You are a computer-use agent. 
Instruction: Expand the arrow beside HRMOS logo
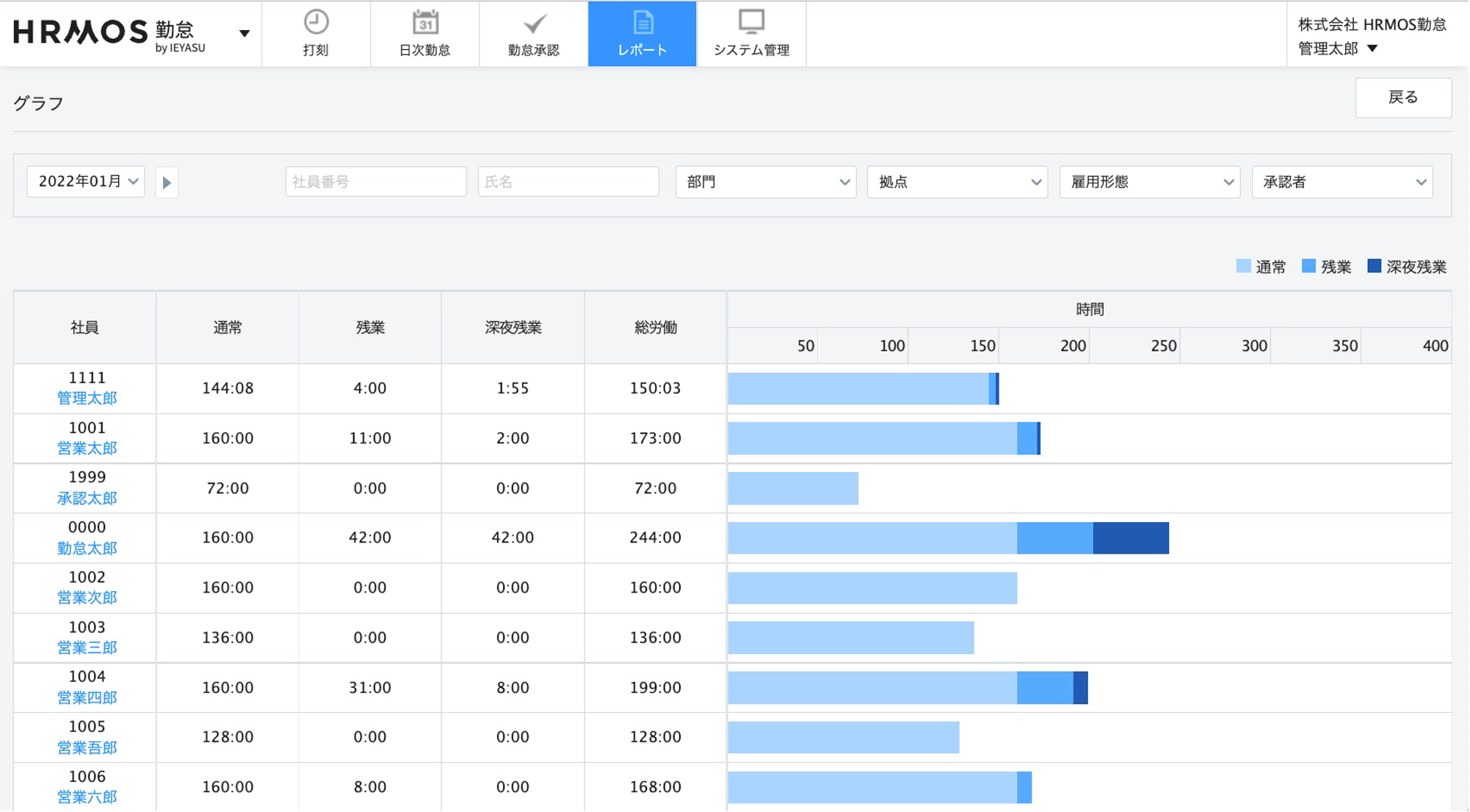coord(245,33)
